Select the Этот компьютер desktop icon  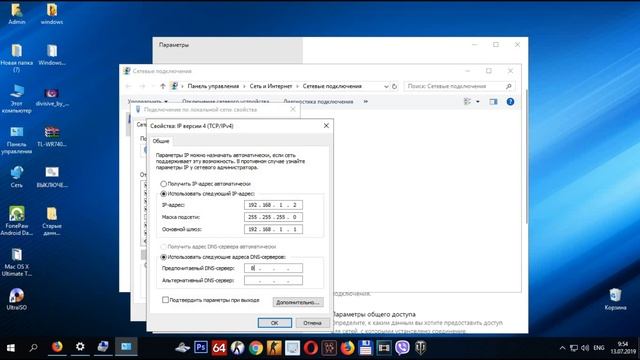(x=17, y=98)
